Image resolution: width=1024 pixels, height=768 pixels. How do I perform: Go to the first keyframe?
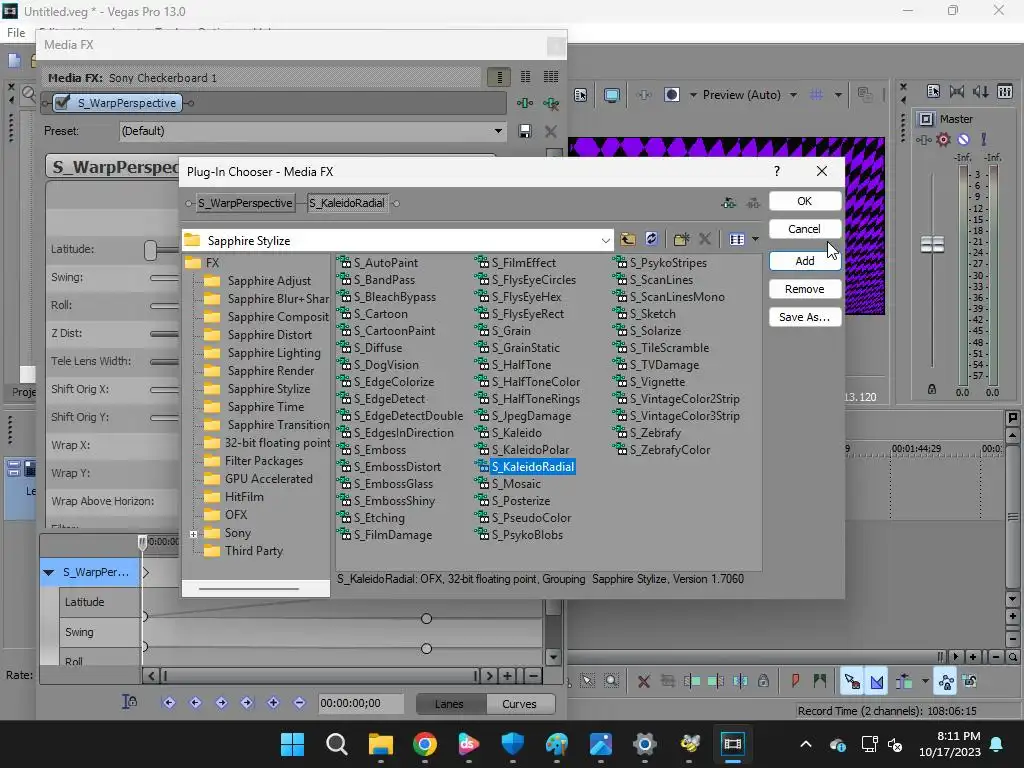169,703
